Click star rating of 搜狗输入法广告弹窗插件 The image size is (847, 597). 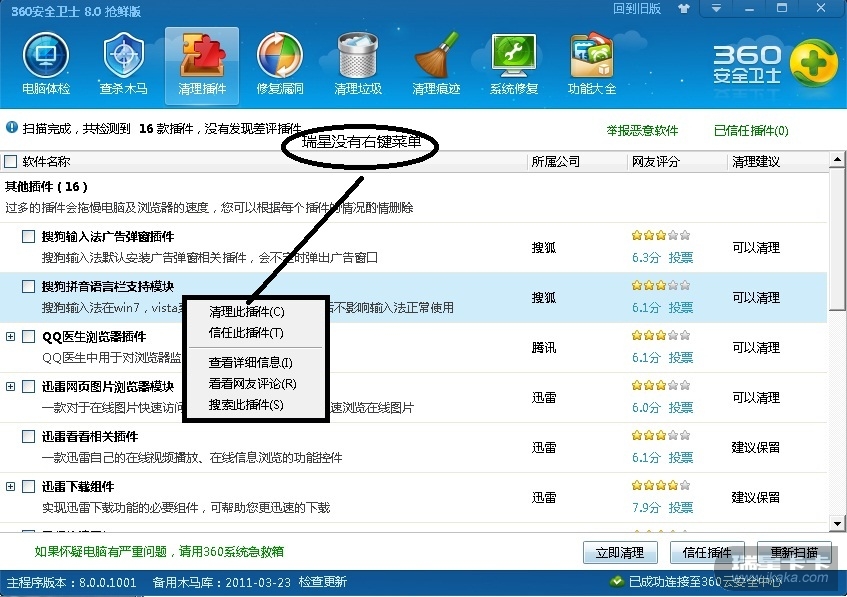pos(661,235)
